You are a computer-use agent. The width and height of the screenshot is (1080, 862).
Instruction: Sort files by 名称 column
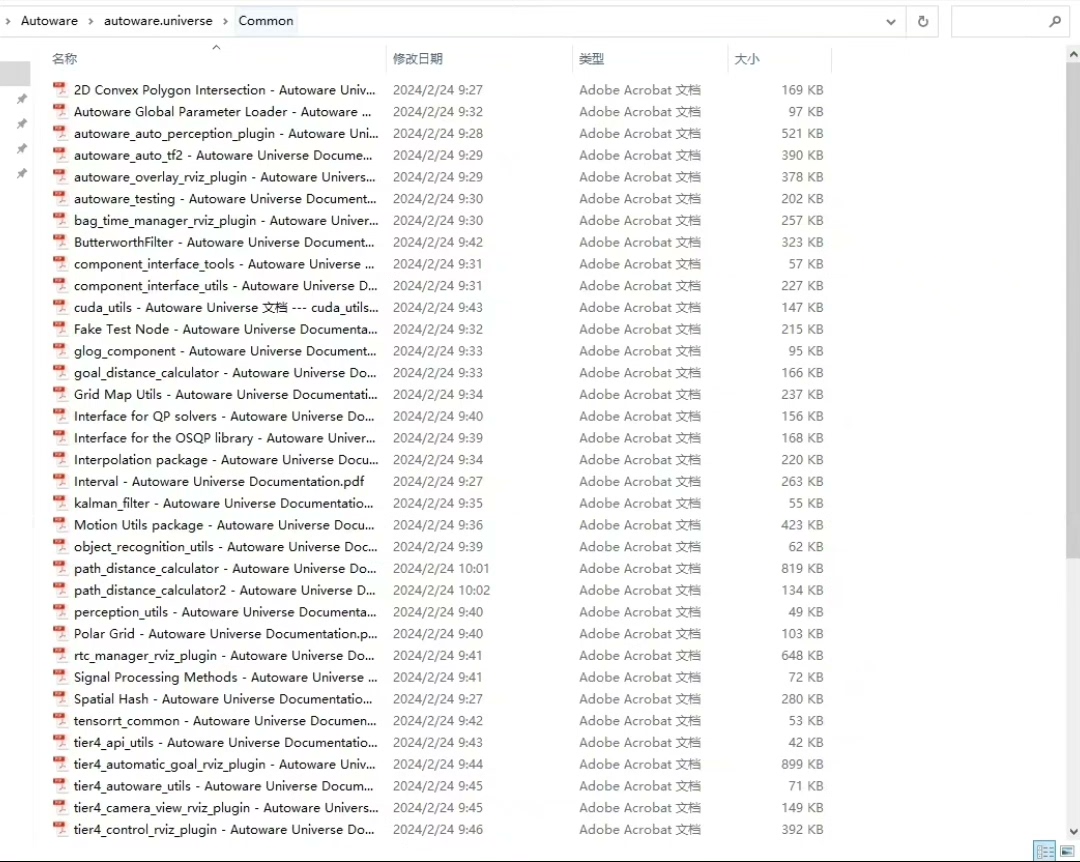pos(65,59)
